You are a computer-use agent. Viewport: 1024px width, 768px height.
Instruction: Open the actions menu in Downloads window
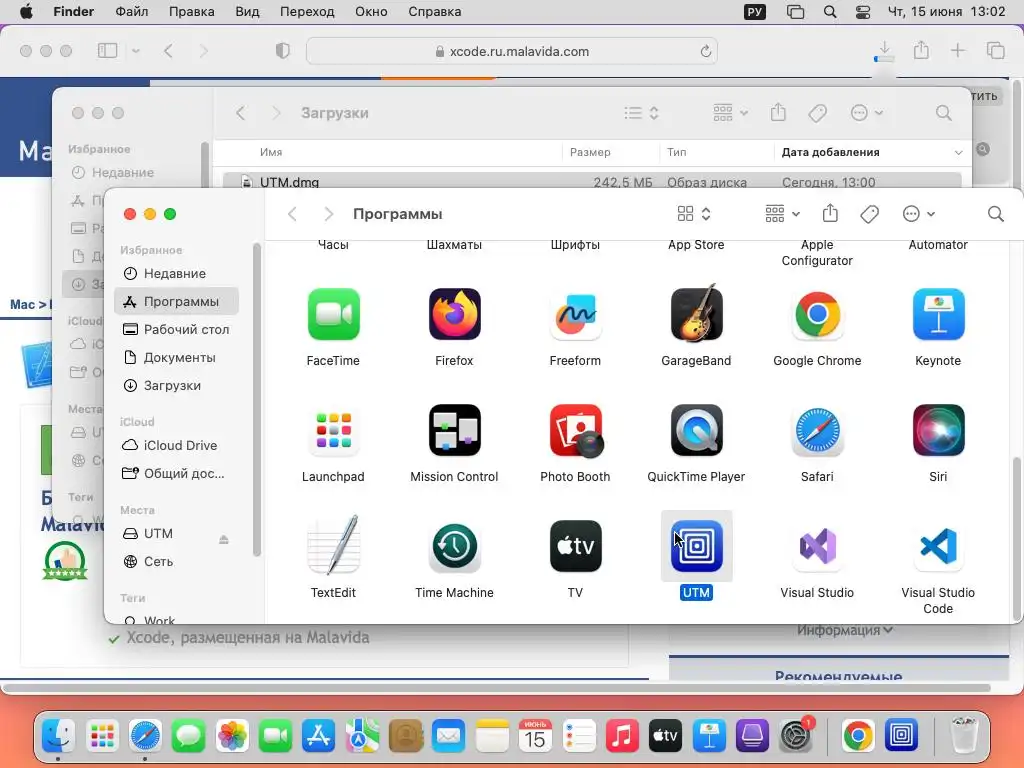click(x=867, y=113)
